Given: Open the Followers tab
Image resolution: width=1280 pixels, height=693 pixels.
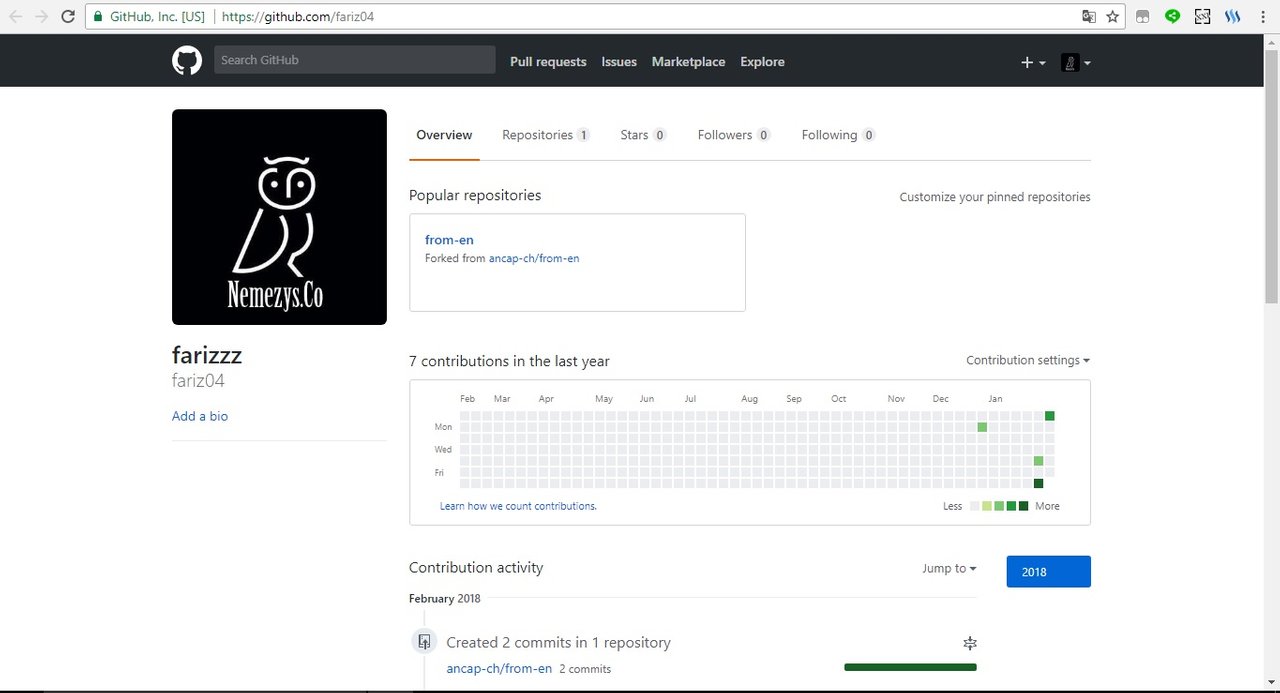Looking at the screenshot, I should (734, 135).
